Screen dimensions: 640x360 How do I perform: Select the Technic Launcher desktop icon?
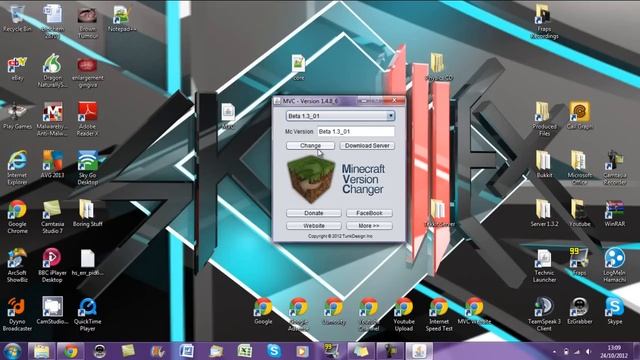coord(544,265)
